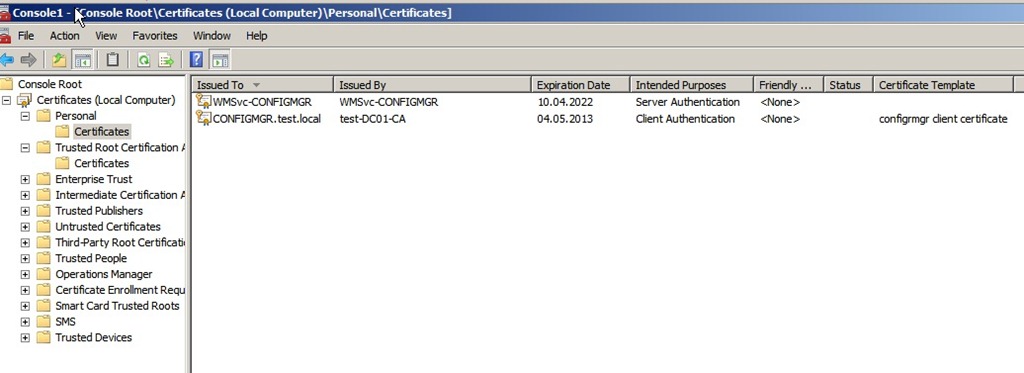The image size is (1024, 373).
Task: Open the File menu
Action: (26, 36)
